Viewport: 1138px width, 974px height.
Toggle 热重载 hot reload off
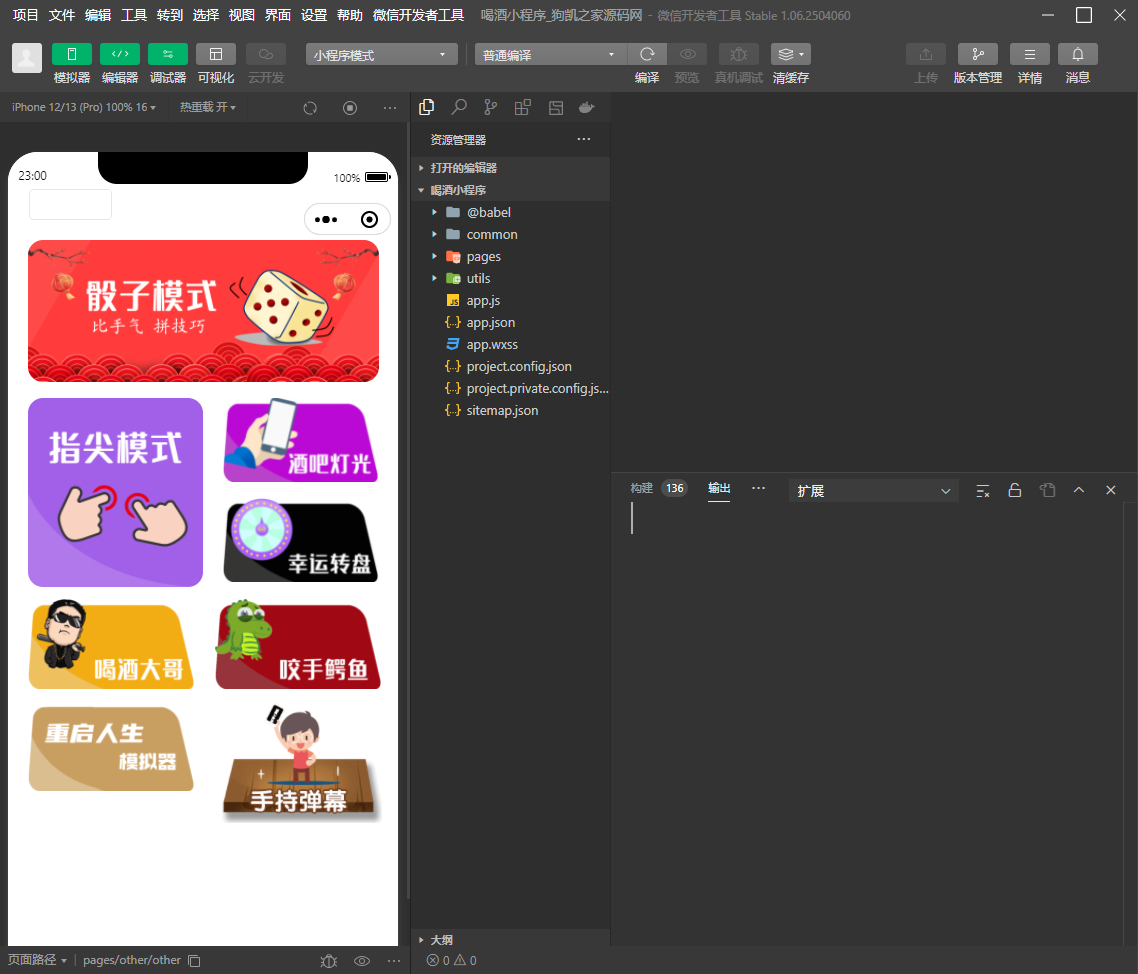point(207,107)
